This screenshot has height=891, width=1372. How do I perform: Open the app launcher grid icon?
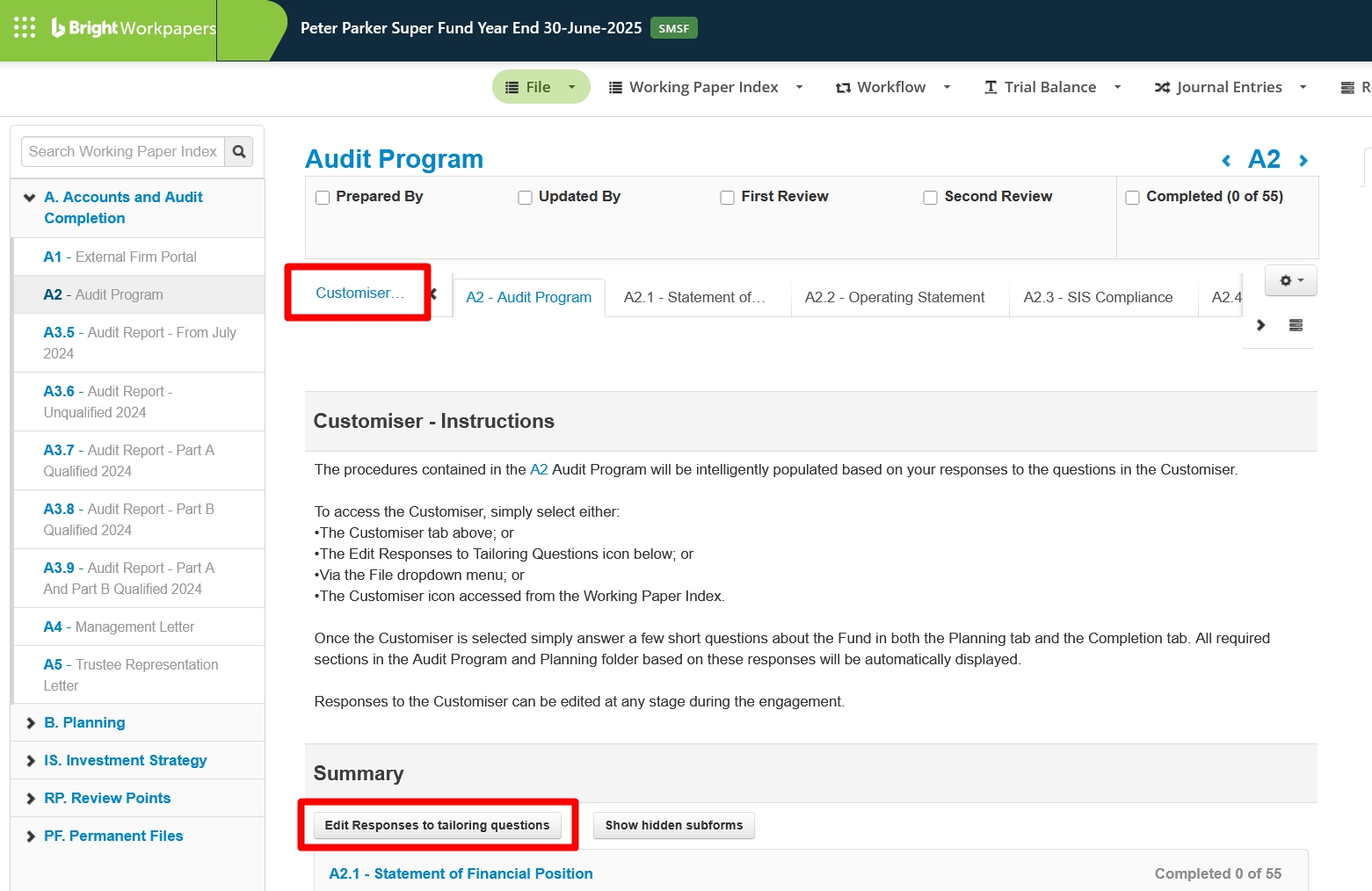coord(25,27)
